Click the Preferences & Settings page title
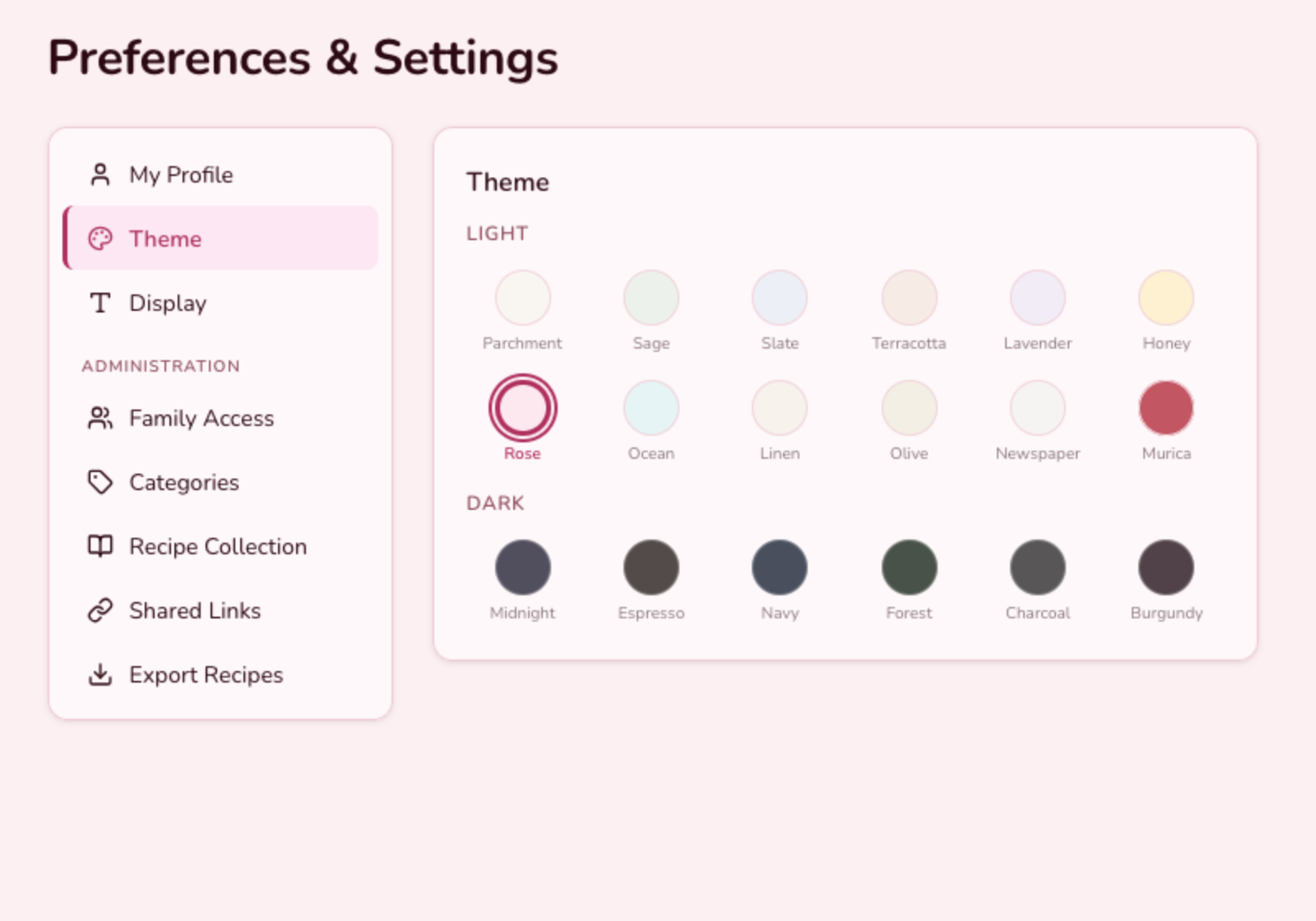The image size is (1316, 921). [x=303, y=58]
